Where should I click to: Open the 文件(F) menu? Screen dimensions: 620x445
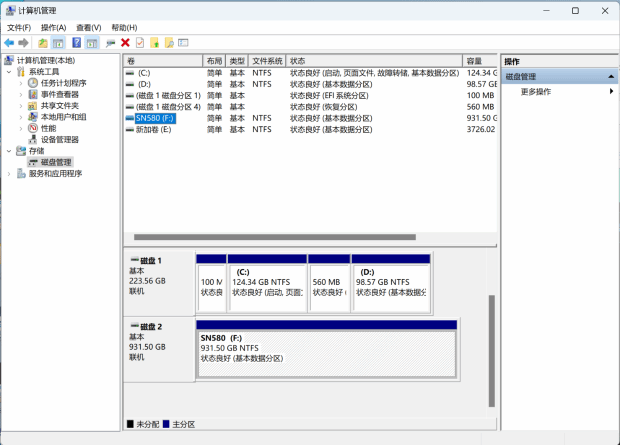tap(19, 28)
